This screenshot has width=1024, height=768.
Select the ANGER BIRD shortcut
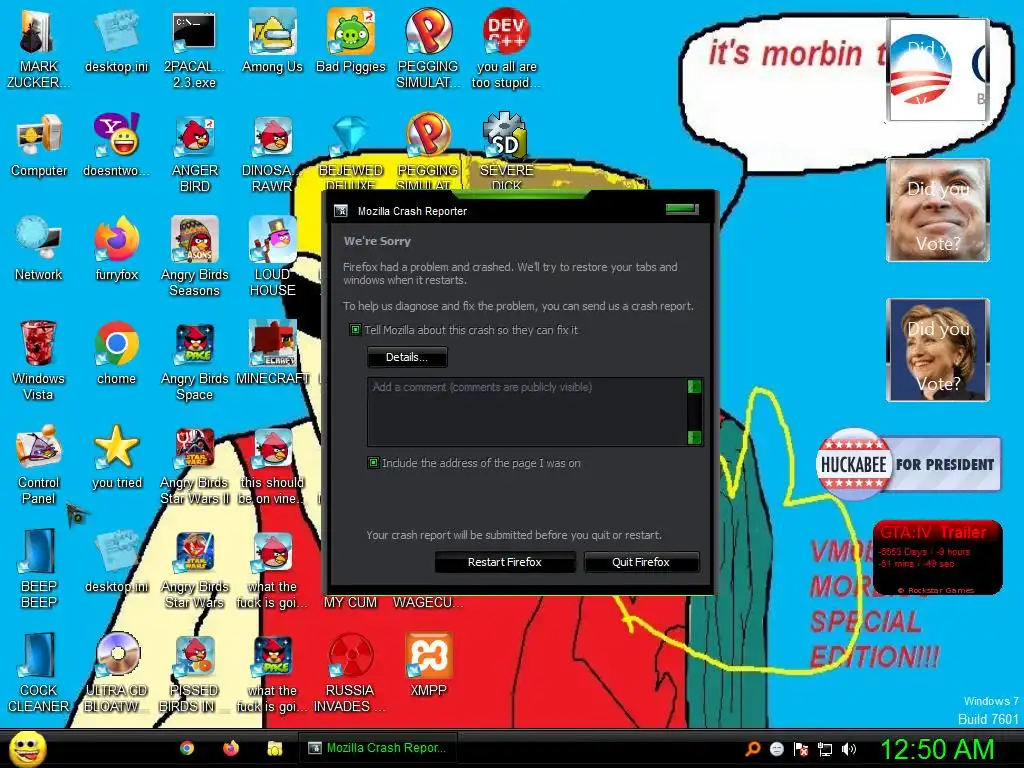point(194,152)
